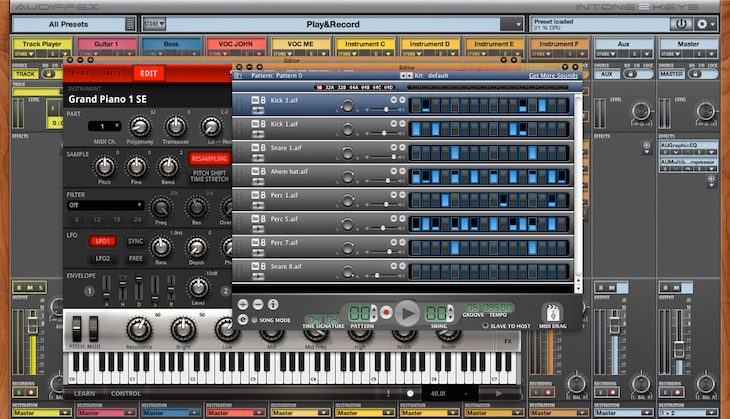Click the PITCH SHIFT TIME STRETCH button

210,178
